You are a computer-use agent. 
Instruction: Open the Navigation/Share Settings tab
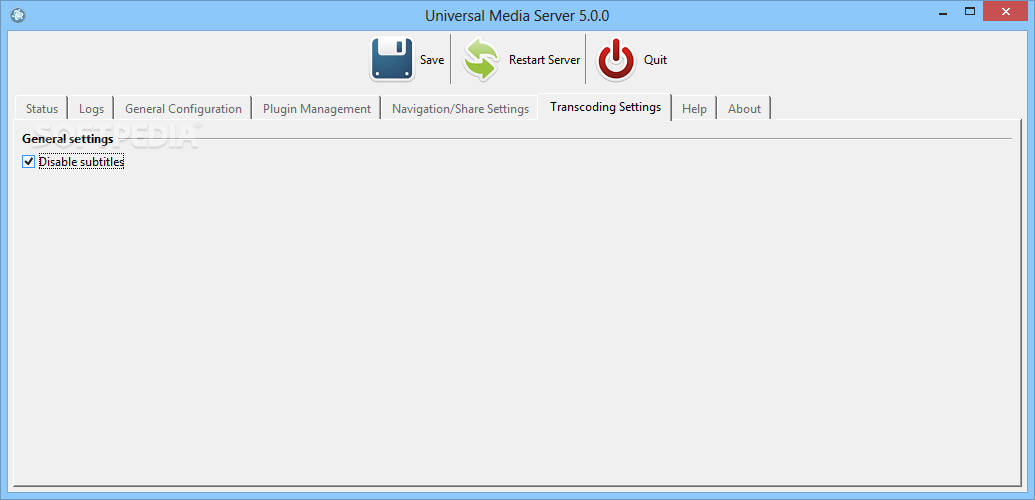[460, 109]
